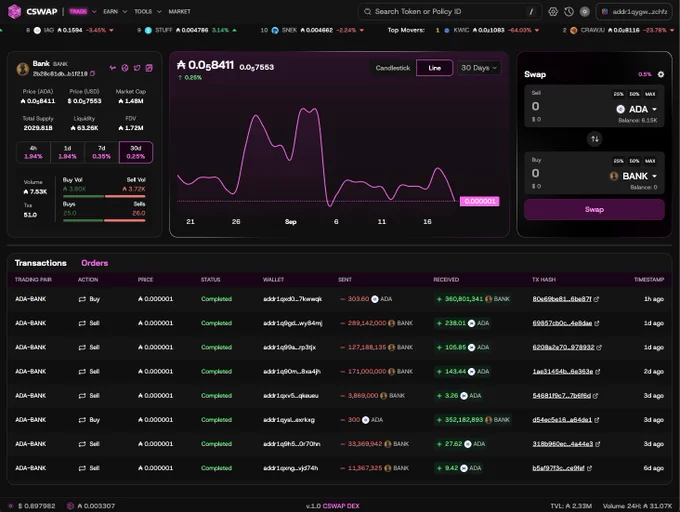
Task: Open explorer link icon for tx 6208a2e70
Action: 599,348
